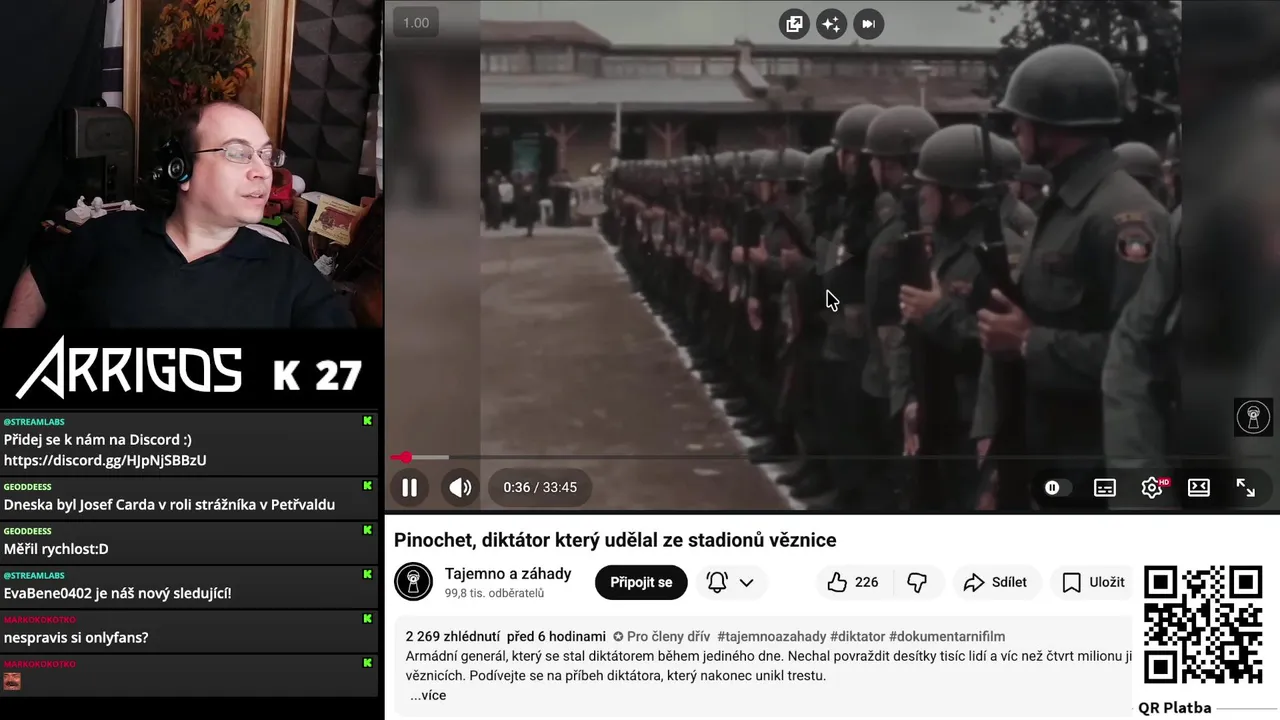Open player settings gear
The image size is (1280, 720).
pyautogui.click(x=1152, y=487)
